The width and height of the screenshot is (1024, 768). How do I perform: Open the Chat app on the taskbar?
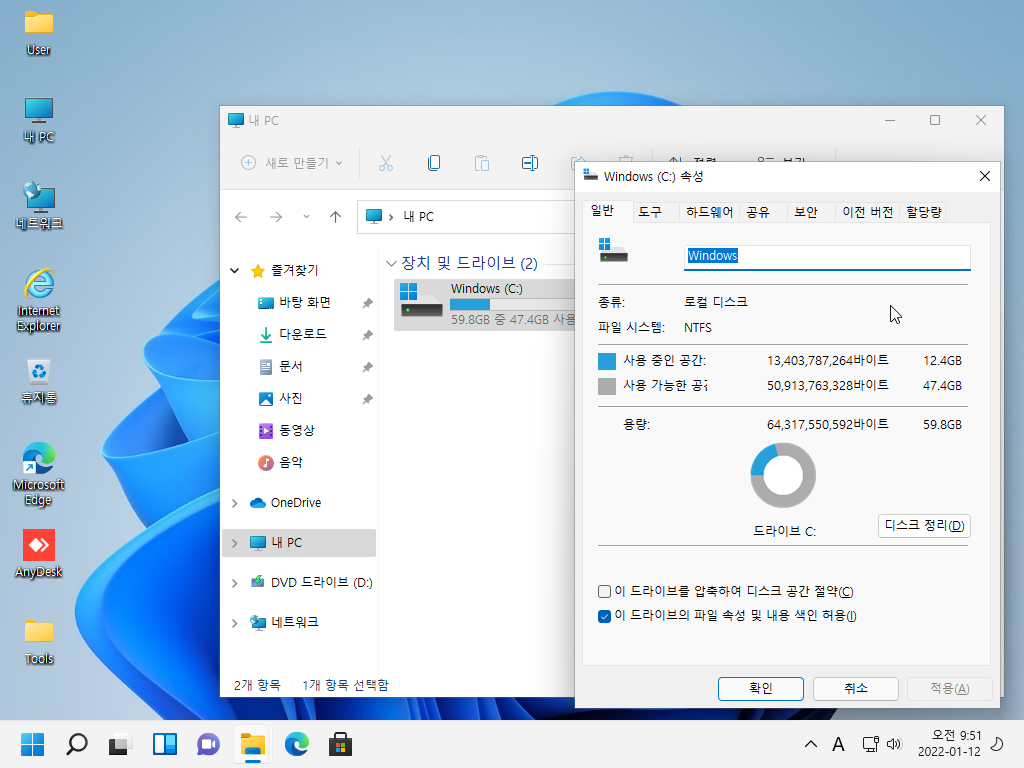[208, 744]
